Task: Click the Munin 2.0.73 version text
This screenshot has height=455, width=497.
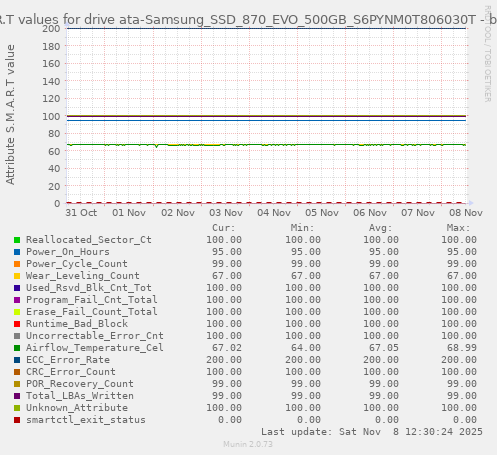Action: click(248, 444)
